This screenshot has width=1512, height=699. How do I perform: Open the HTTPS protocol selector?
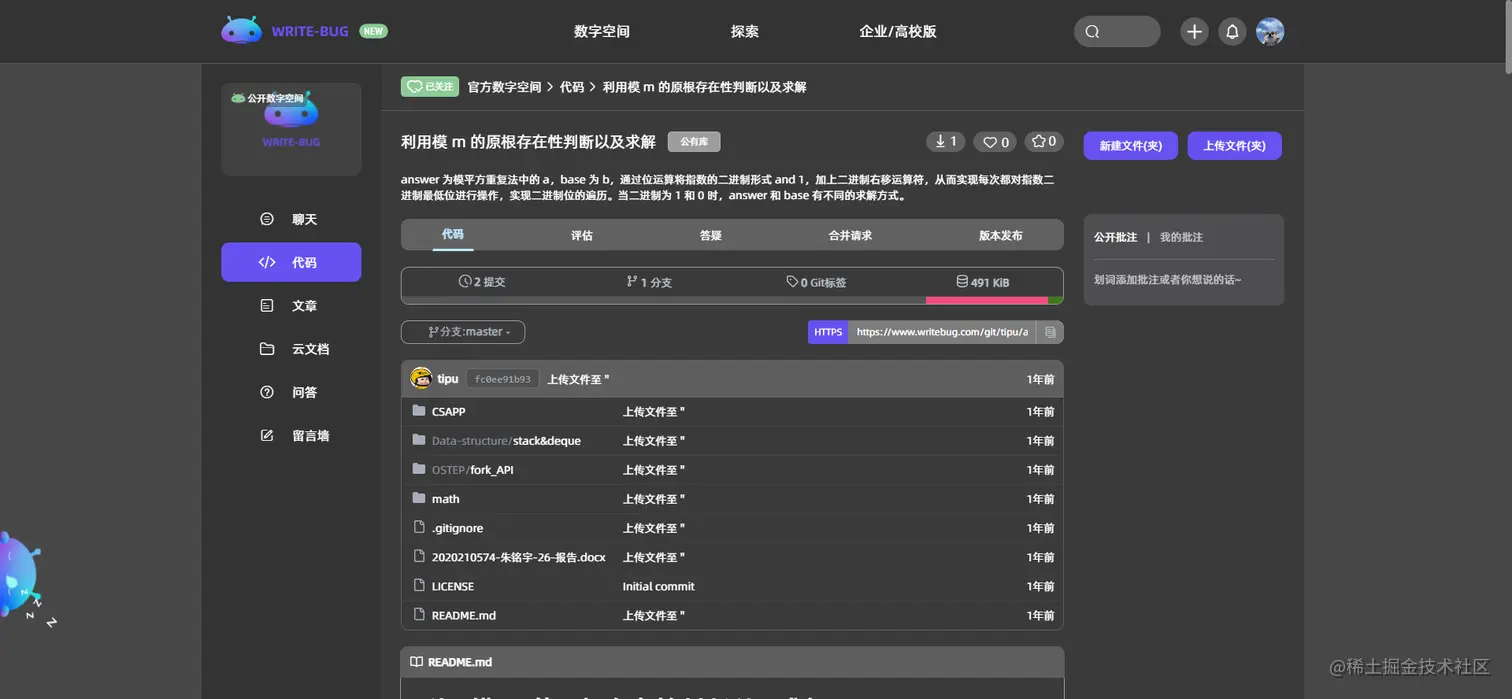(827, 331)
